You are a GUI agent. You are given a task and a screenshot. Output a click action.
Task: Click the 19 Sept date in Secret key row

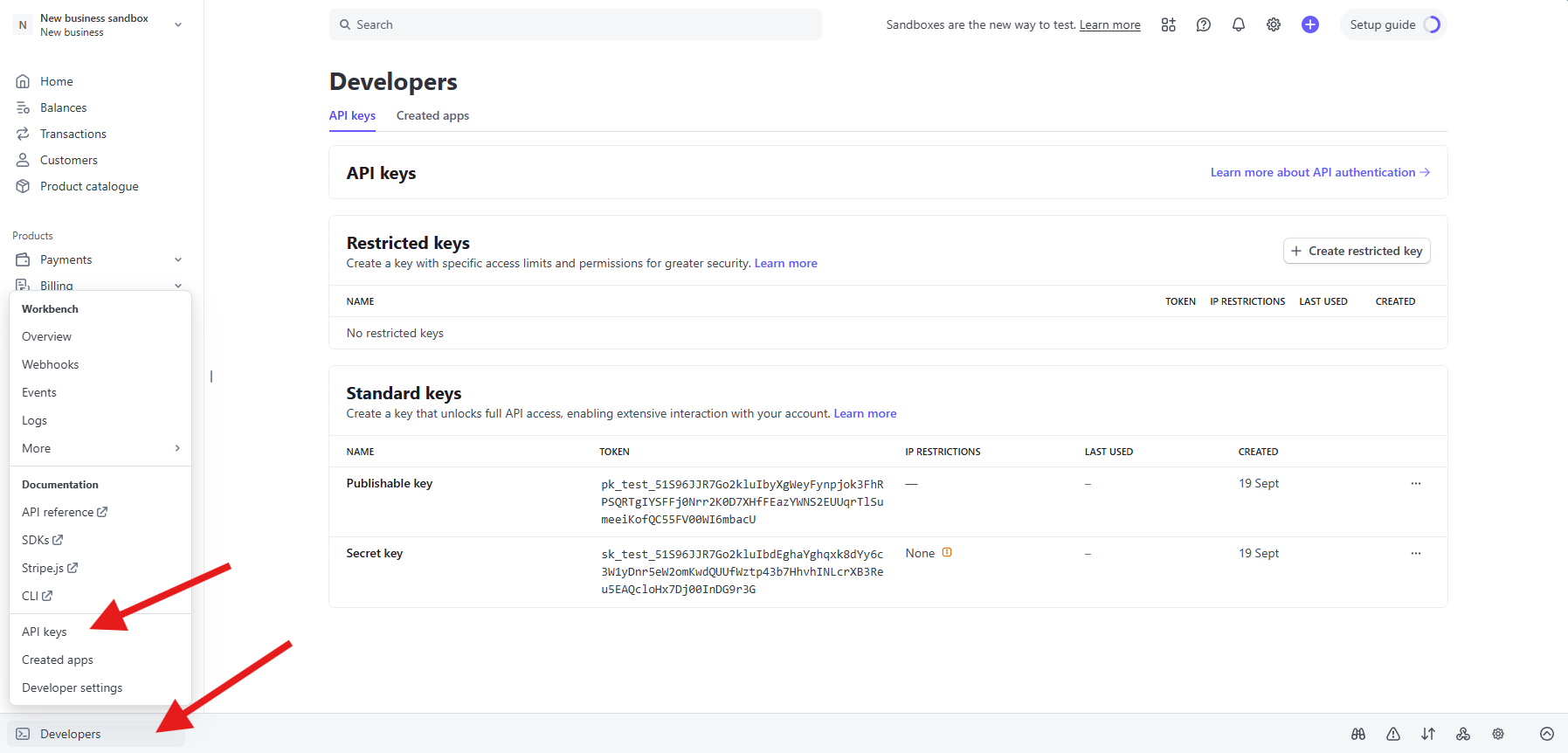pos(1259,553)
